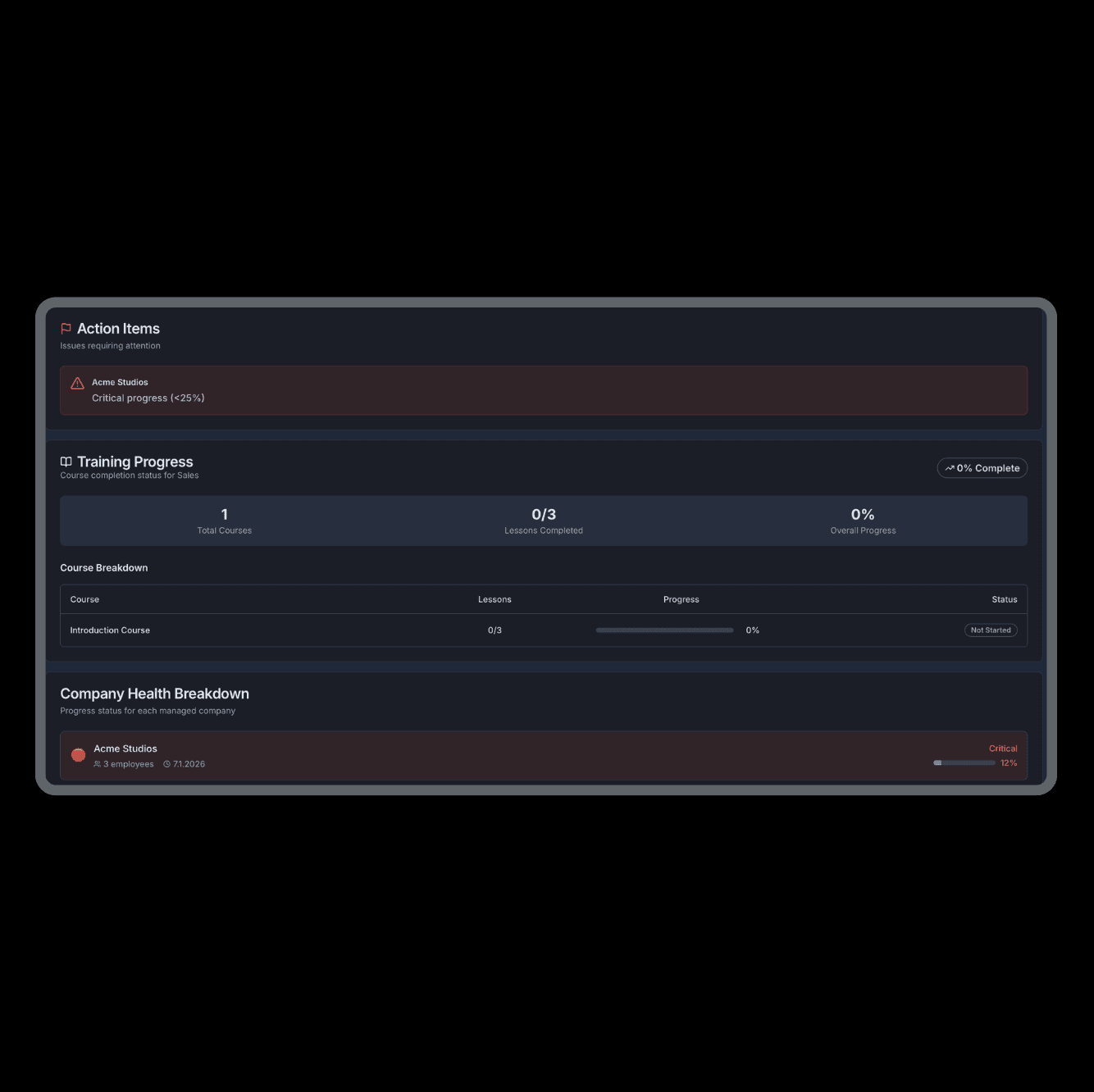Select the employees icon under Acme Studios
This screenshot has width=1094, height=1092.
coord(98,763)
